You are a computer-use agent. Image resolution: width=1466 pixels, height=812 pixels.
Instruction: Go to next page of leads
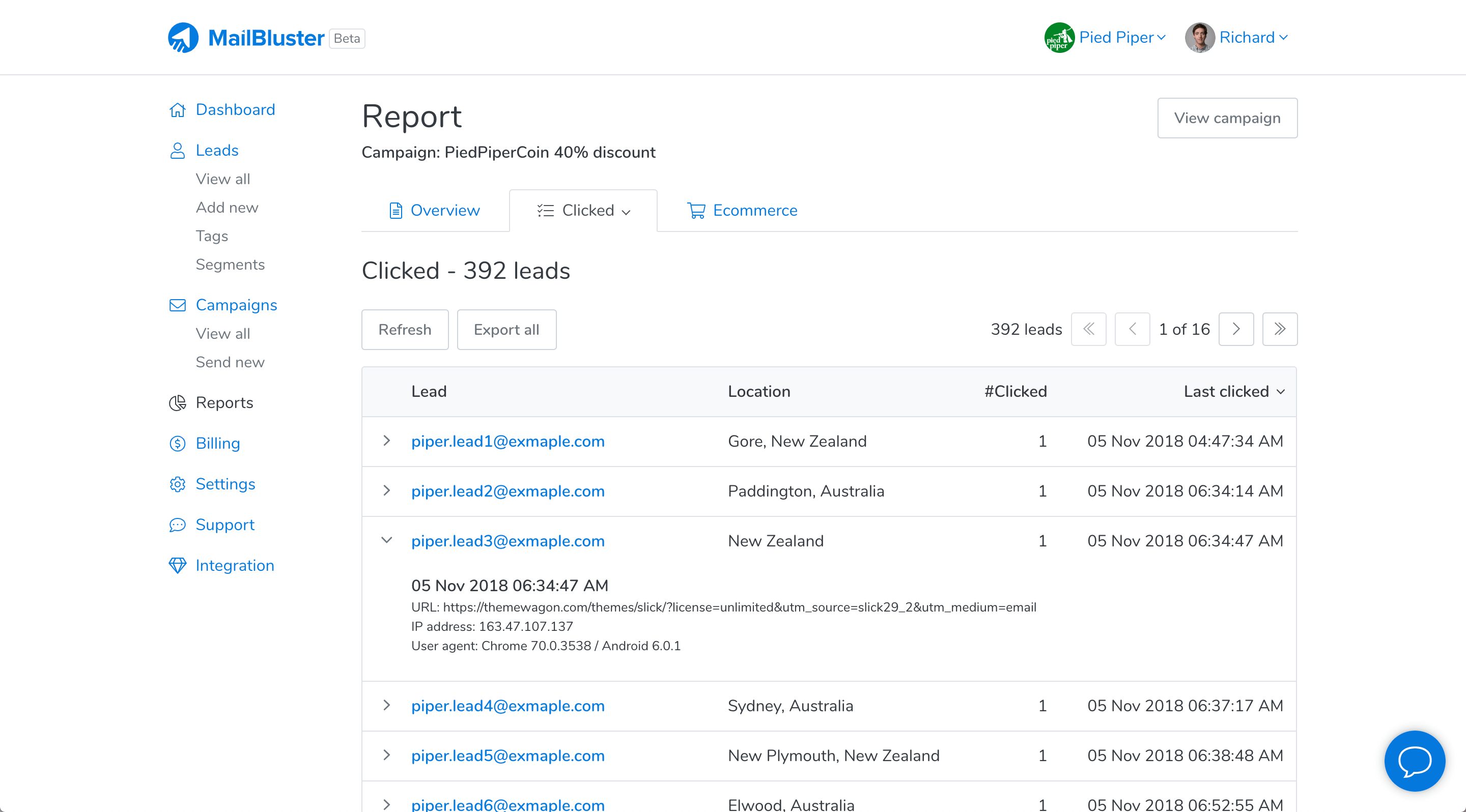(1235, 329)
